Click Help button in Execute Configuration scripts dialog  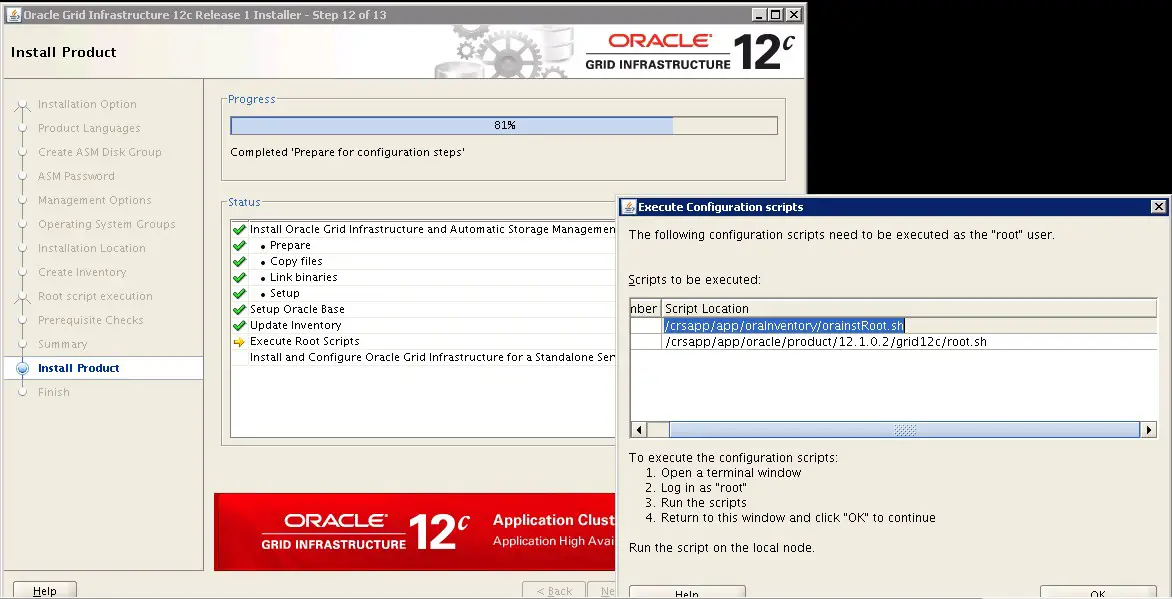687,592
